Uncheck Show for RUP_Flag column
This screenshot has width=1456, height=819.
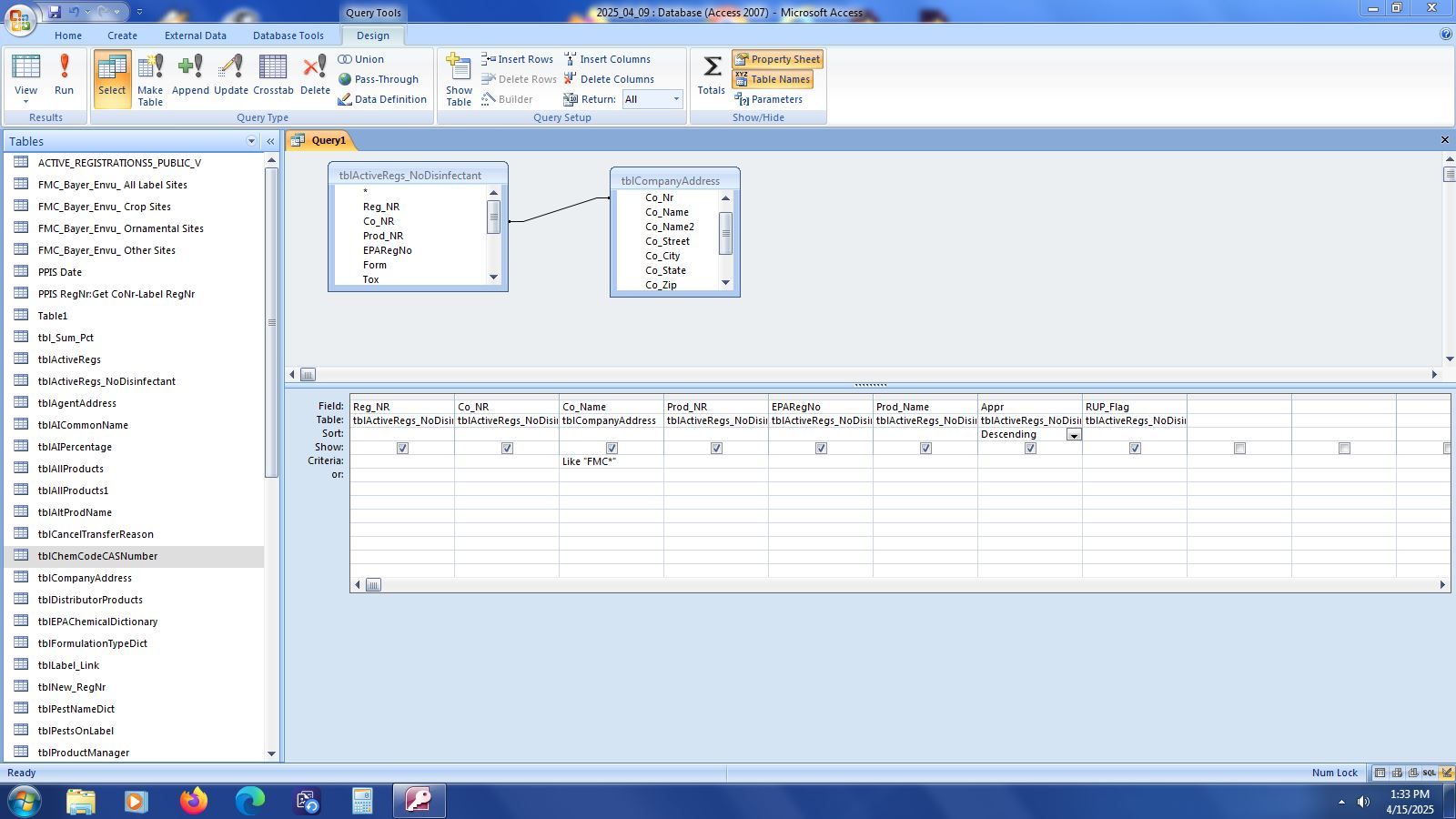[x=1135, y=448]
